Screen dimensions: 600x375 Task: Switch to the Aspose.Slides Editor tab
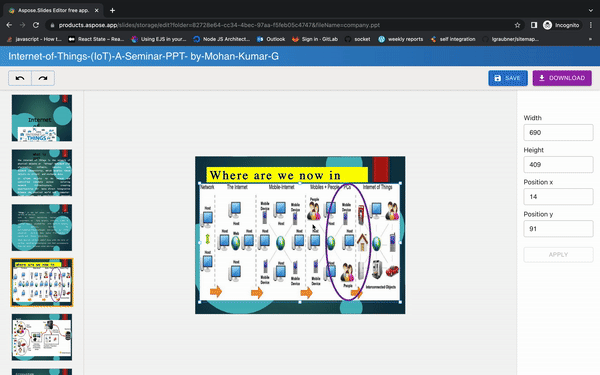click(x=54, y=10)
